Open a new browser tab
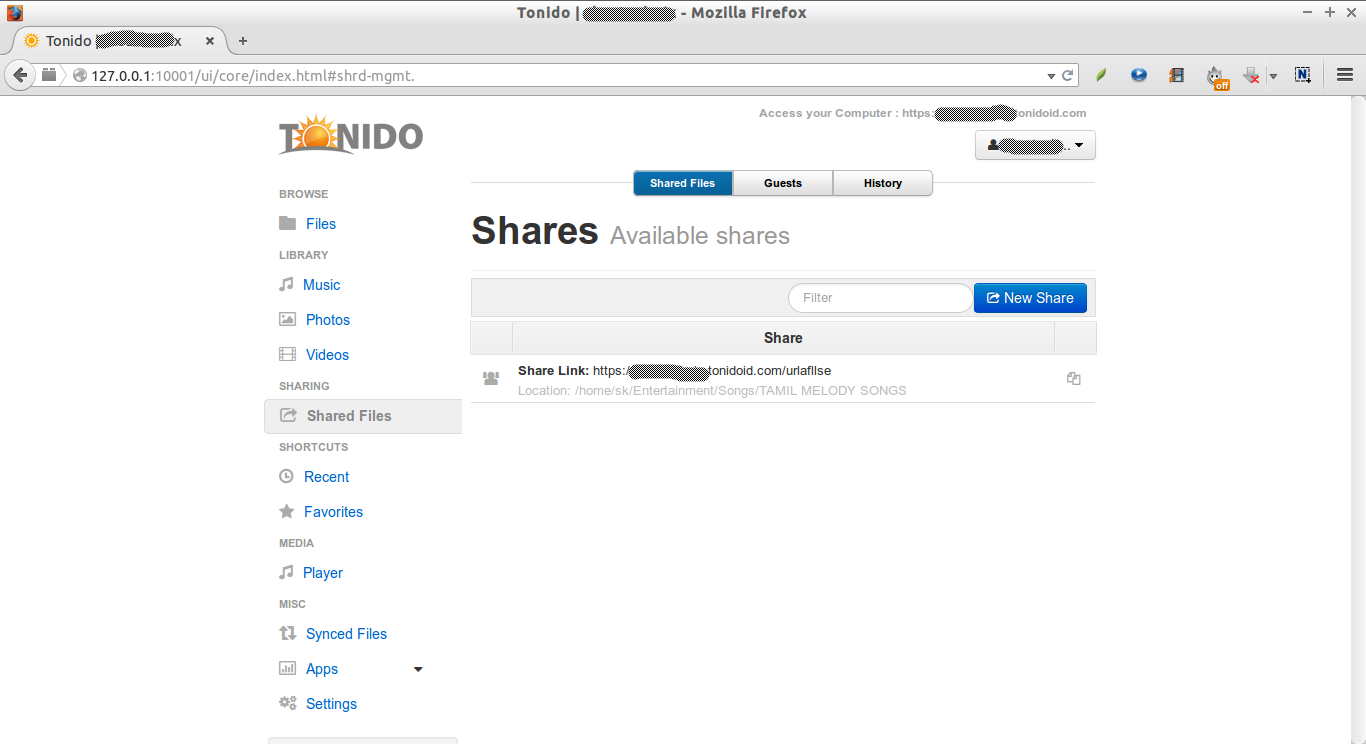Image resolution: width=1366 pixels, height=744 pixels. (x=243, y=41)
